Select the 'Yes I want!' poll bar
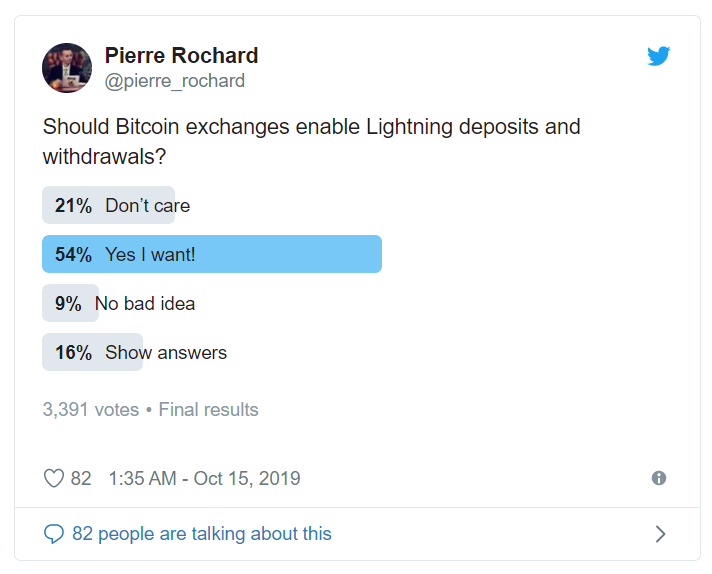This screenshot has width=712, height=574. pyautogui.click(x=212, y=254)
